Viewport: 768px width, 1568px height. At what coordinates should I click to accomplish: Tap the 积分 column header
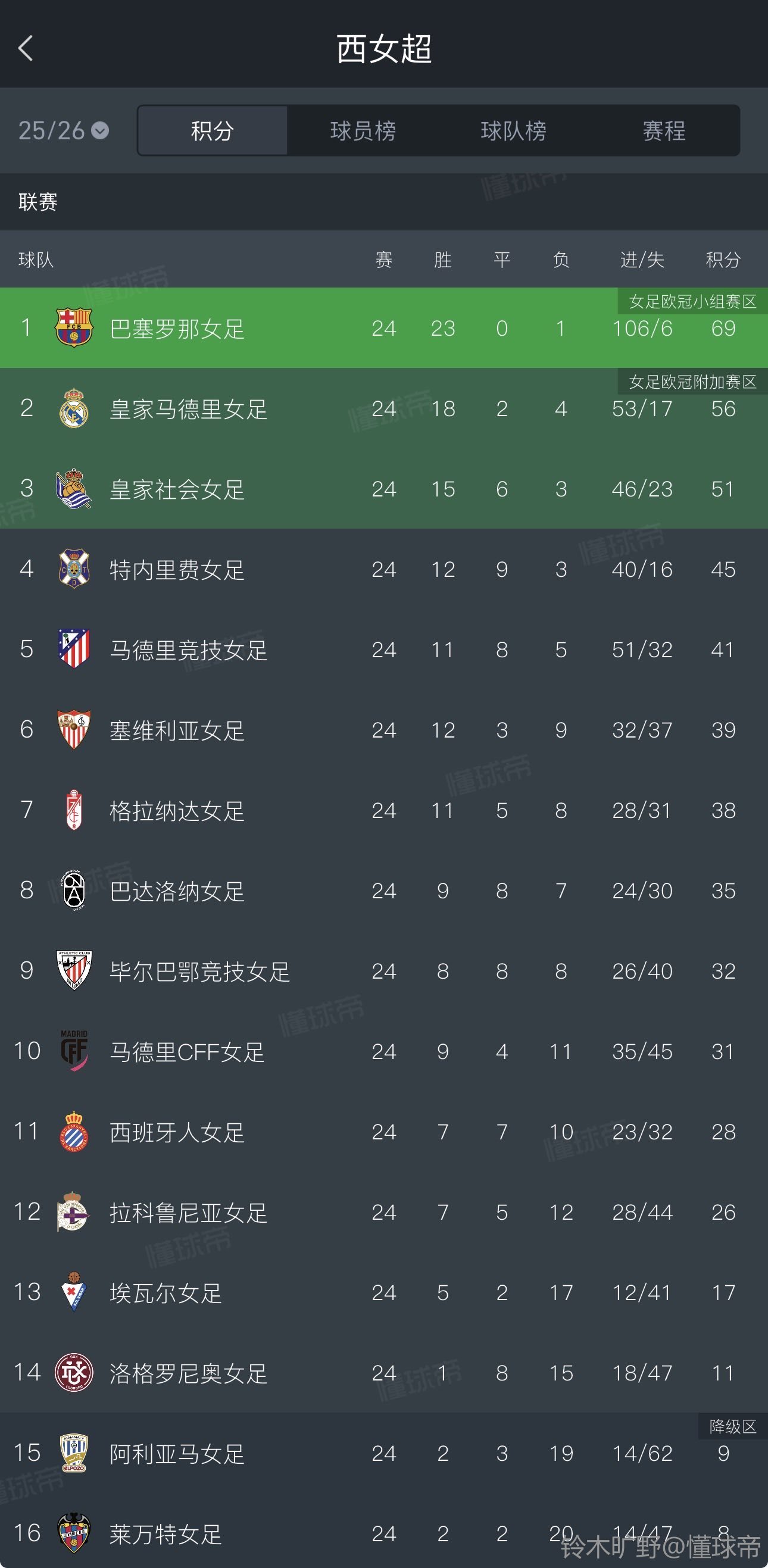tap(722, 260)
